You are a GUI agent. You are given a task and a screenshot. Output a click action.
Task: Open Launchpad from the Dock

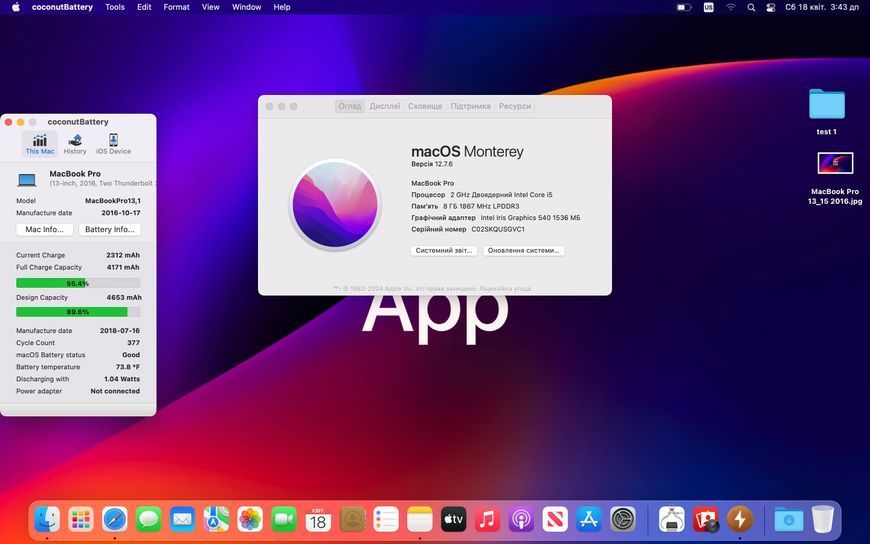[x=81, y=520]
